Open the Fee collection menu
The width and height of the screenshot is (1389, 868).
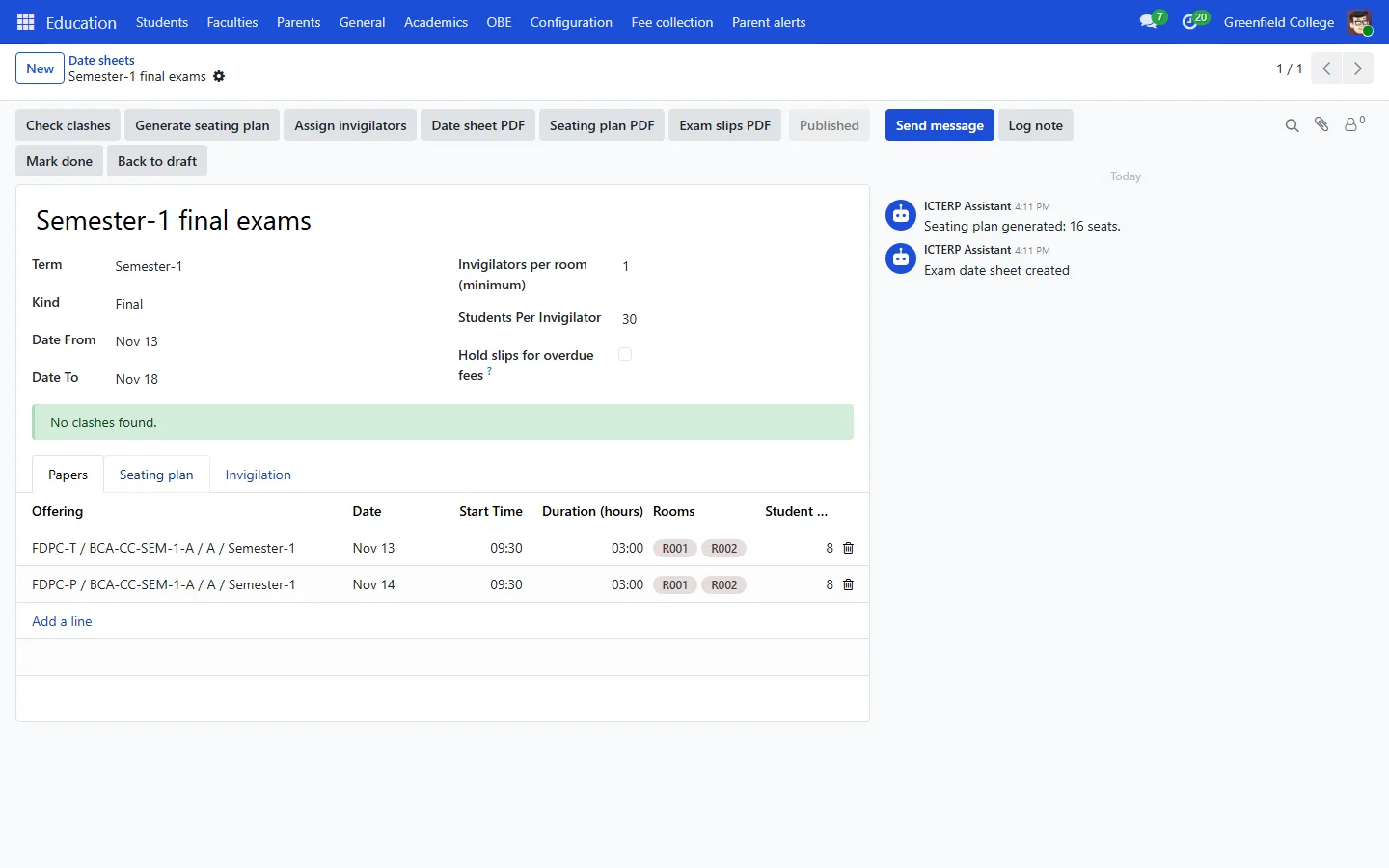pyautogui.click(x=672, y=22)
